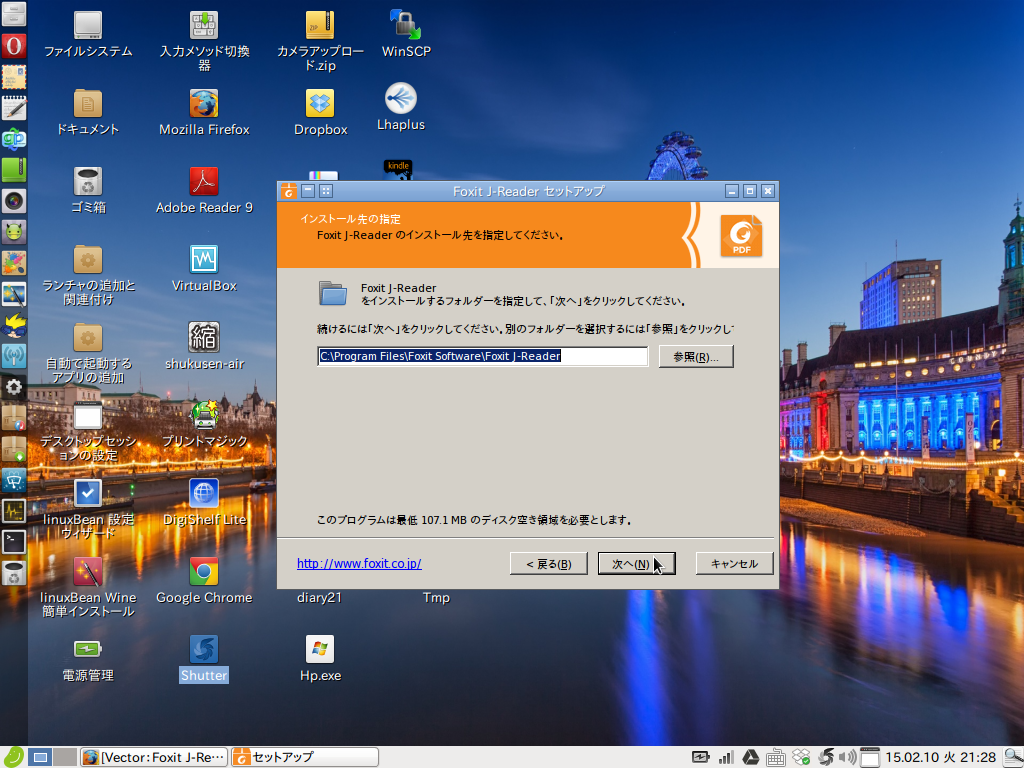The height and width of the screenshot is (768, 1024).
Task: Select the Hp.exe file icon
Action: [320, 649]
